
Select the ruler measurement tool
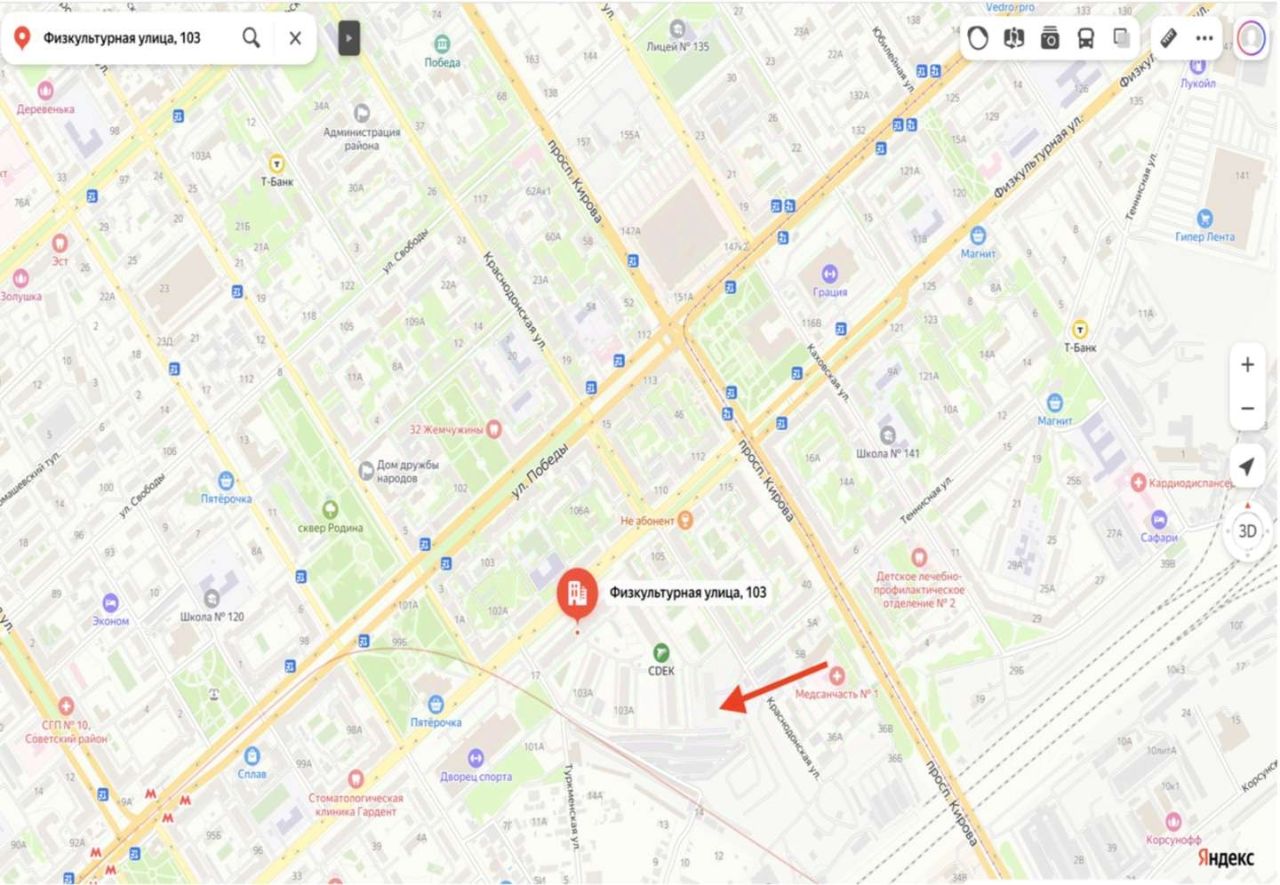[1169, 38]
